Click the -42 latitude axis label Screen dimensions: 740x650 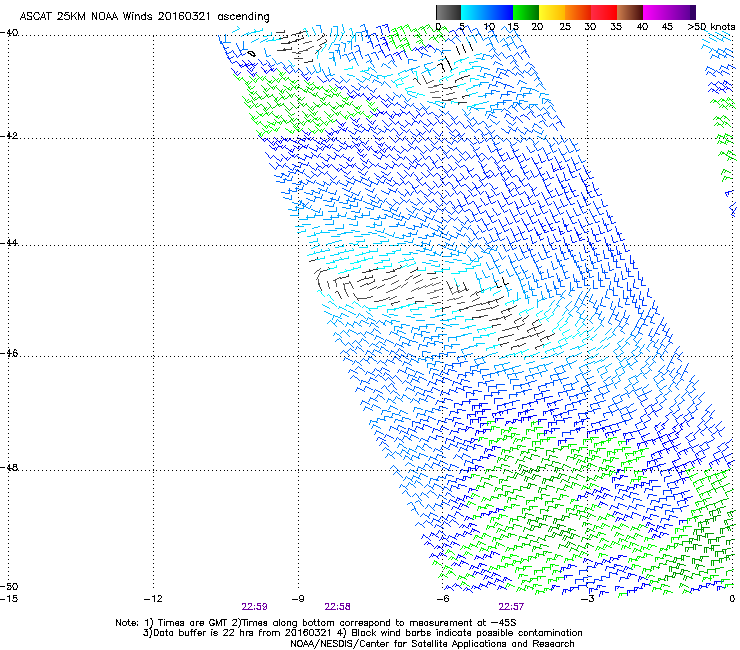pyautogui.click(x=9, y=135)
